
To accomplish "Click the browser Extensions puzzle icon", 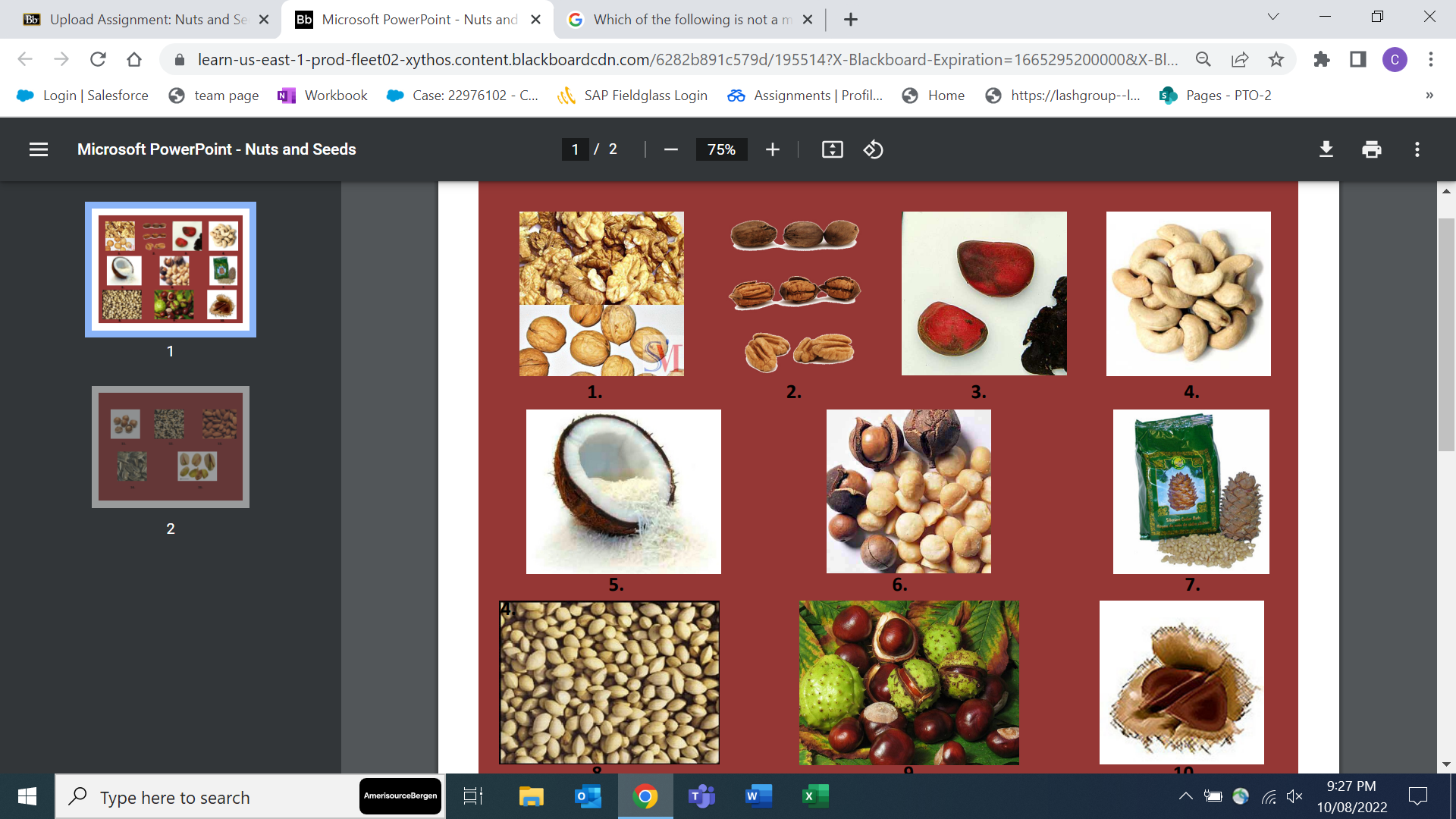I will 1322,59.
